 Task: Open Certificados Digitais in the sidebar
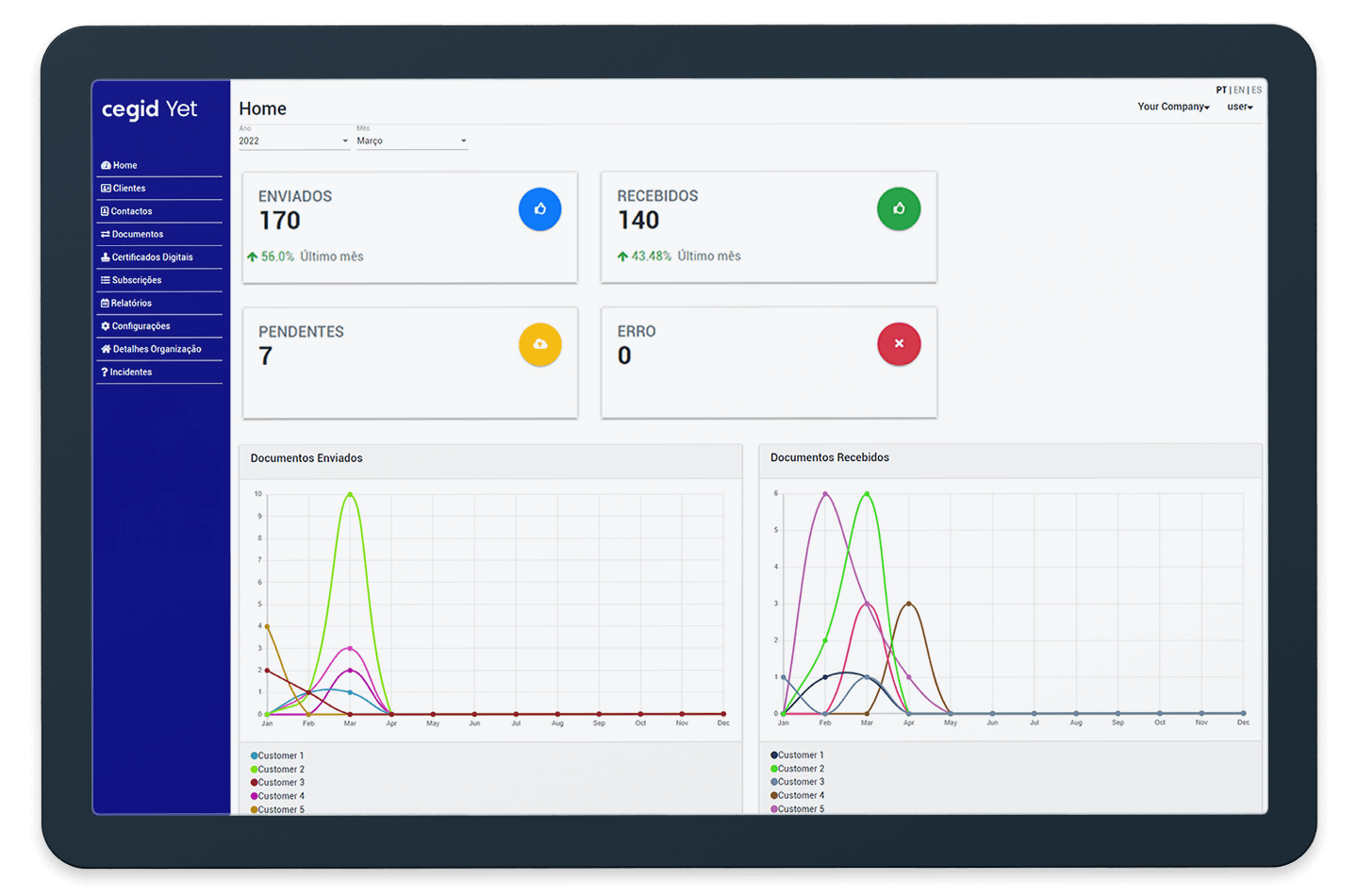pos(152,257)
